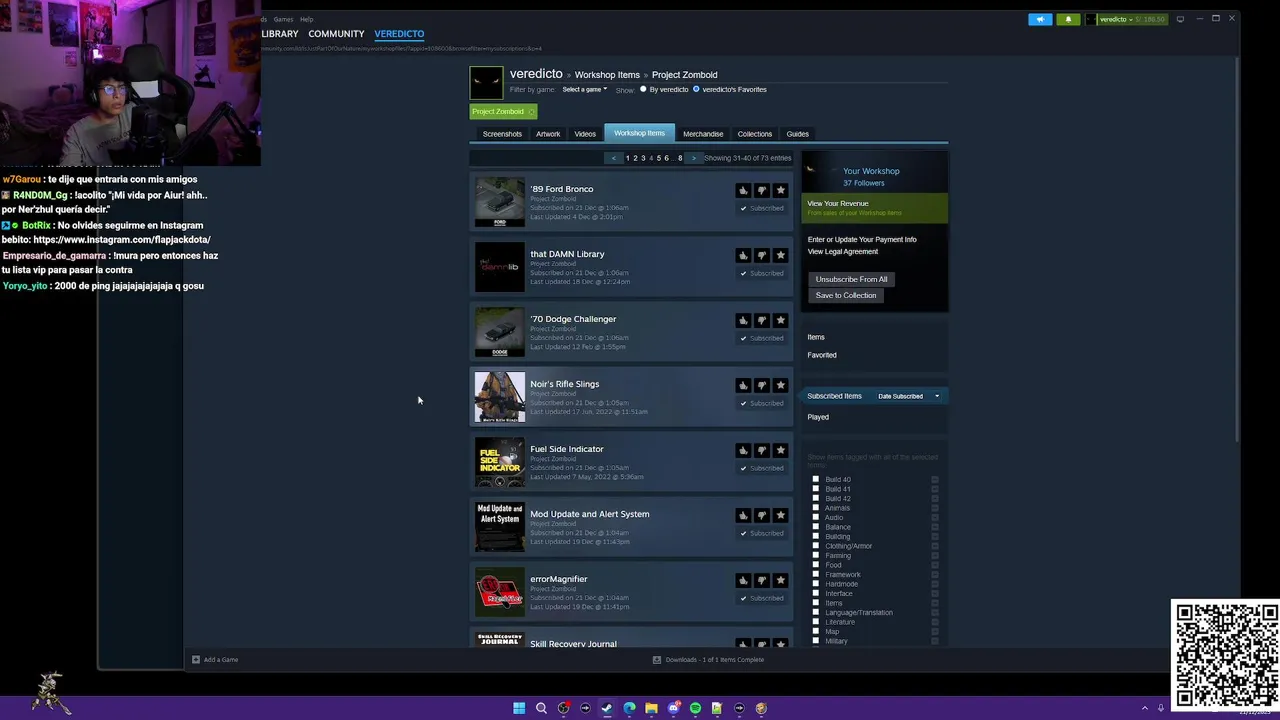Viewport: 1280px width, 720px height.
Task: Go to page 8 of results
Action: pyautogui.click(x=680, y=158)
